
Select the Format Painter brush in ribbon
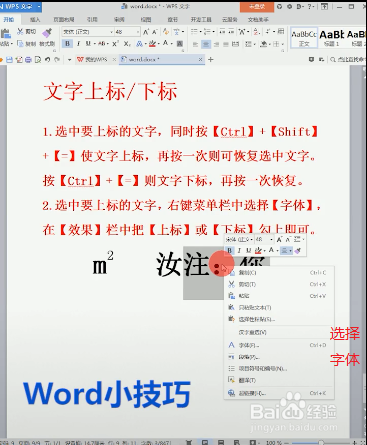pos(47,33)
